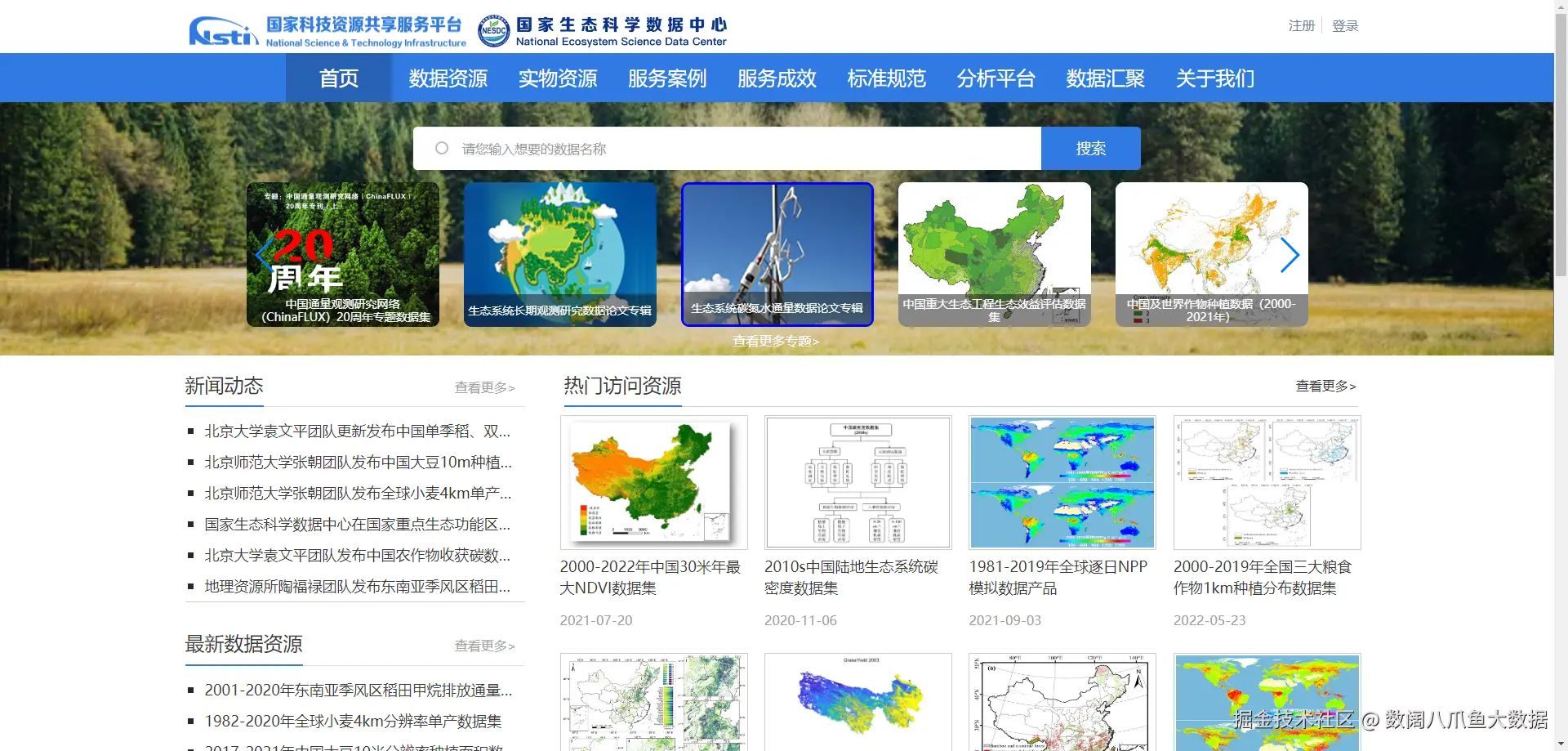Click 查看更多 beside 热门访问资源
Viewport: 1568px width, 751px height.
pos(1326,387)
